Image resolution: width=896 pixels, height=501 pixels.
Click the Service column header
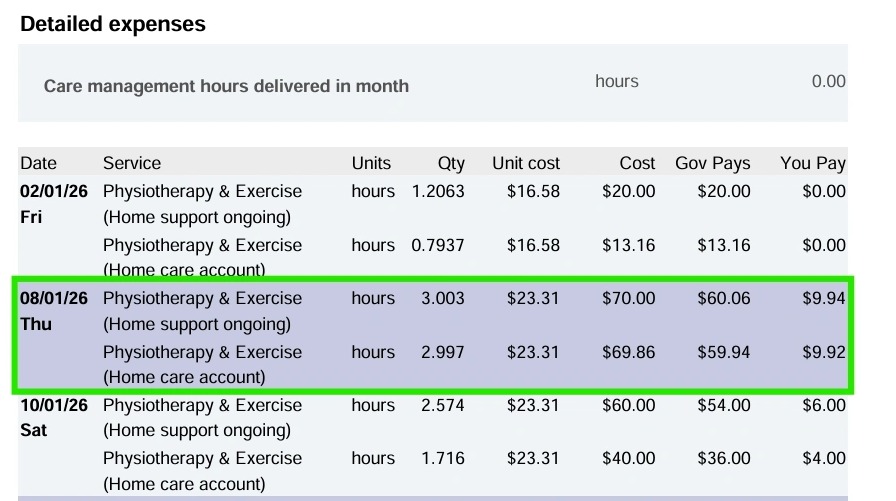point(131,163)
